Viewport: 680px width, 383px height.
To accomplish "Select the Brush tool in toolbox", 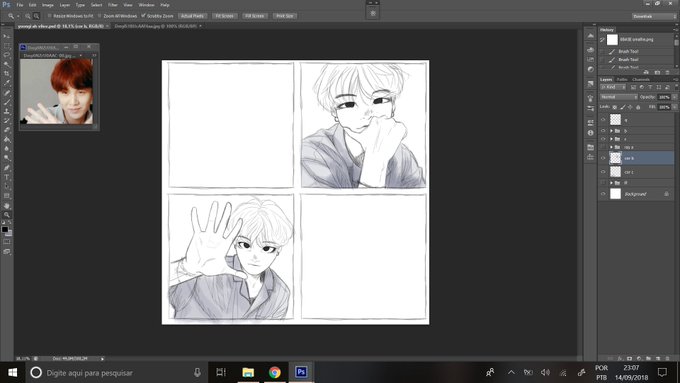I will pos(7,102).
